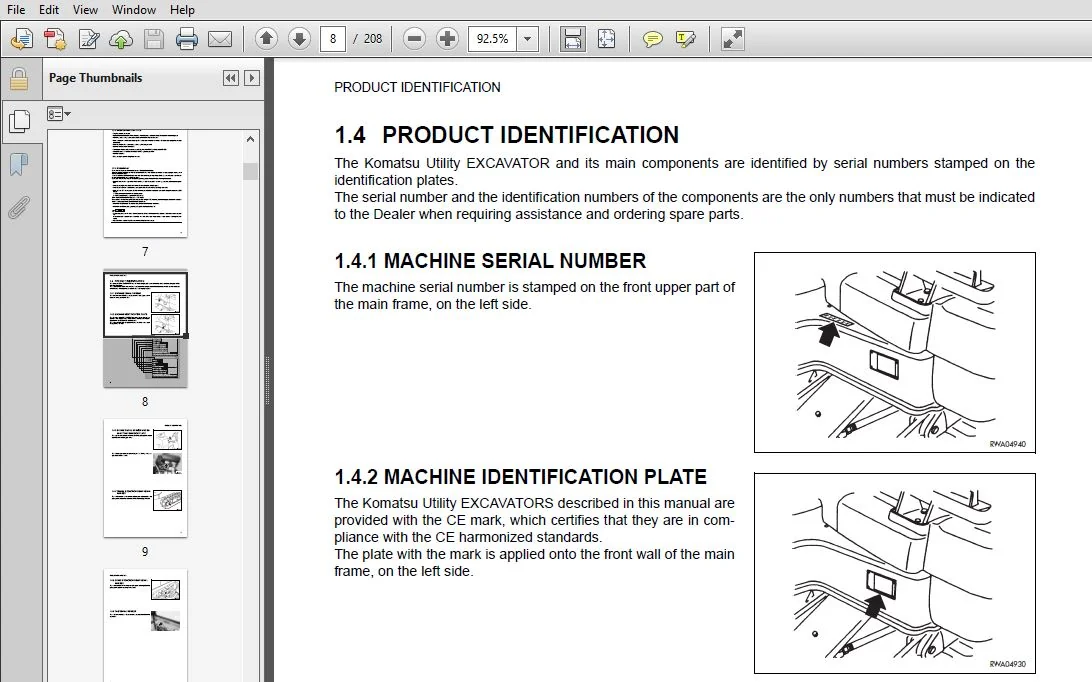Select the page 10 thumbnail below page 9

[x=146, y=625]
